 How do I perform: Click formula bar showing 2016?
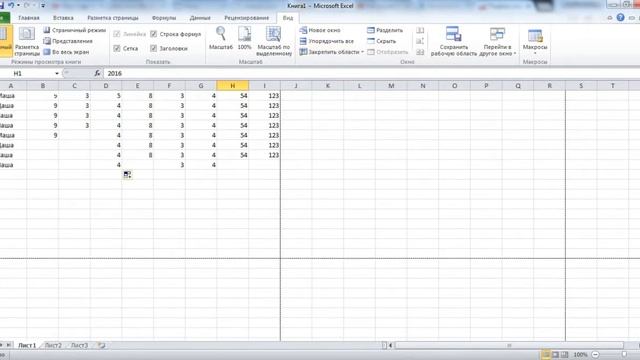(371, 73)
